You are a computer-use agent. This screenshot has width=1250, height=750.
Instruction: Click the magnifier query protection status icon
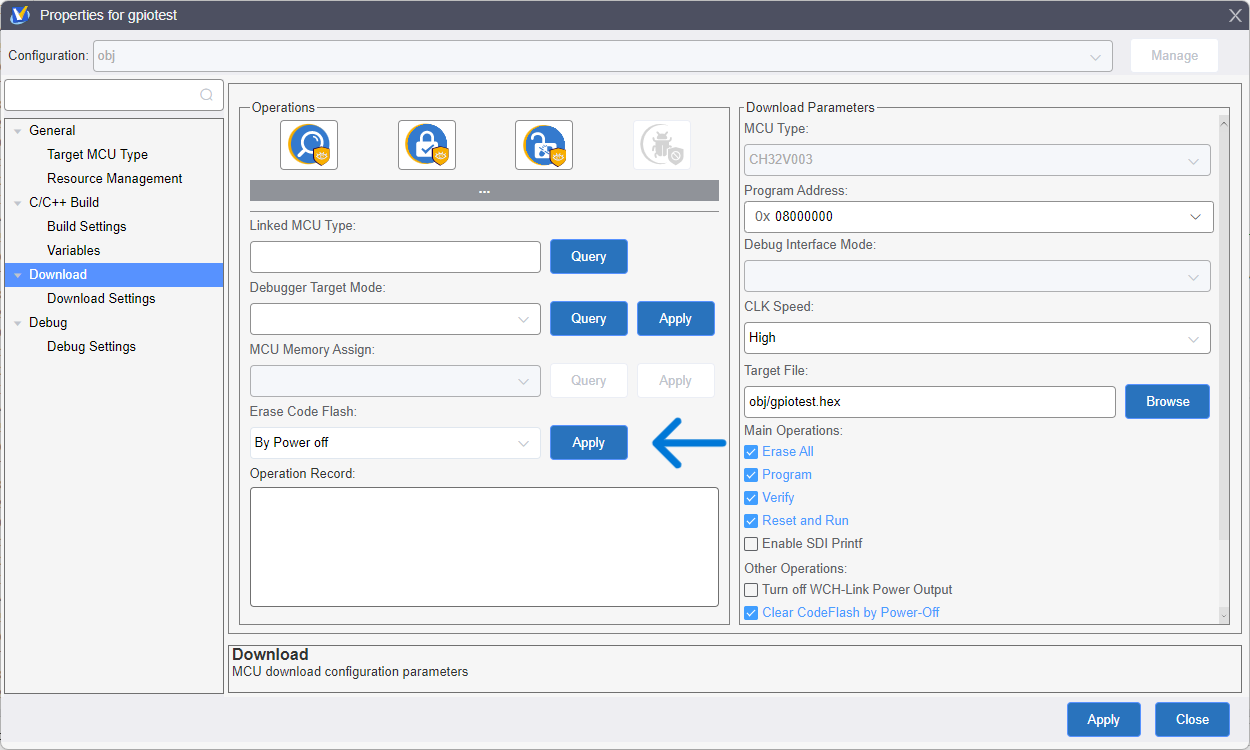tap(309, 145)
